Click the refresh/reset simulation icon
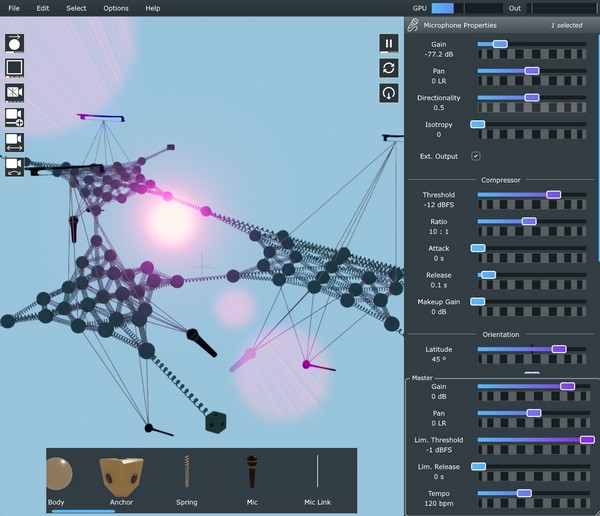Screen dimensions: 600x516 click(389, 68)
